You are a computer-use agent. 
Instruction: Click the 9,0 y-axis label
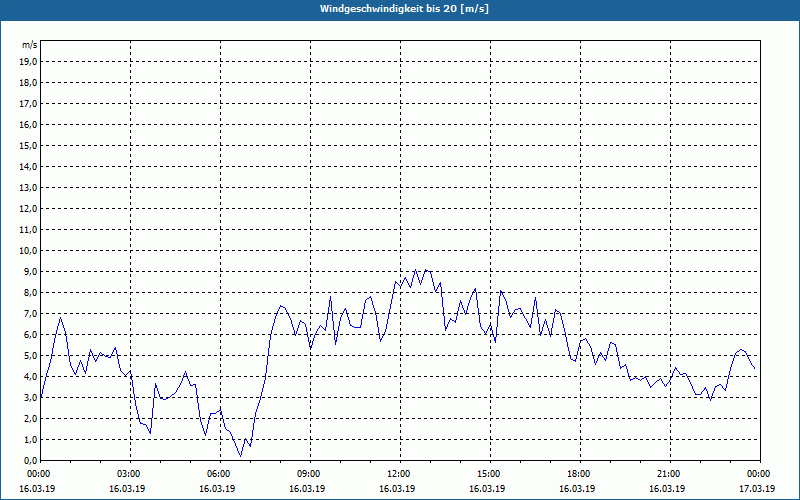31,271
